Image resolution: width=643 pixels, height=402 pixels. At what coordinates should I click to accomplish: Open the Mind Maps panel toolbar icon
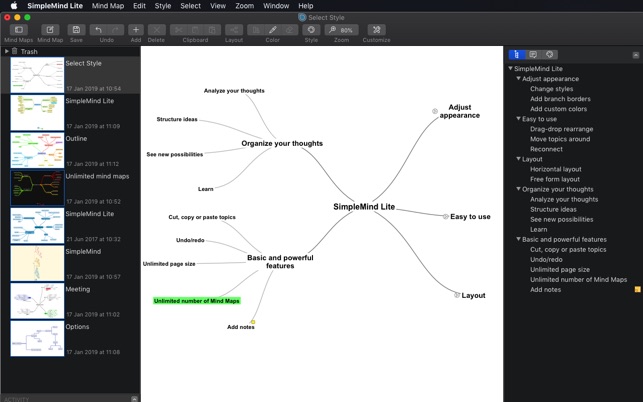tap(18, 30)
